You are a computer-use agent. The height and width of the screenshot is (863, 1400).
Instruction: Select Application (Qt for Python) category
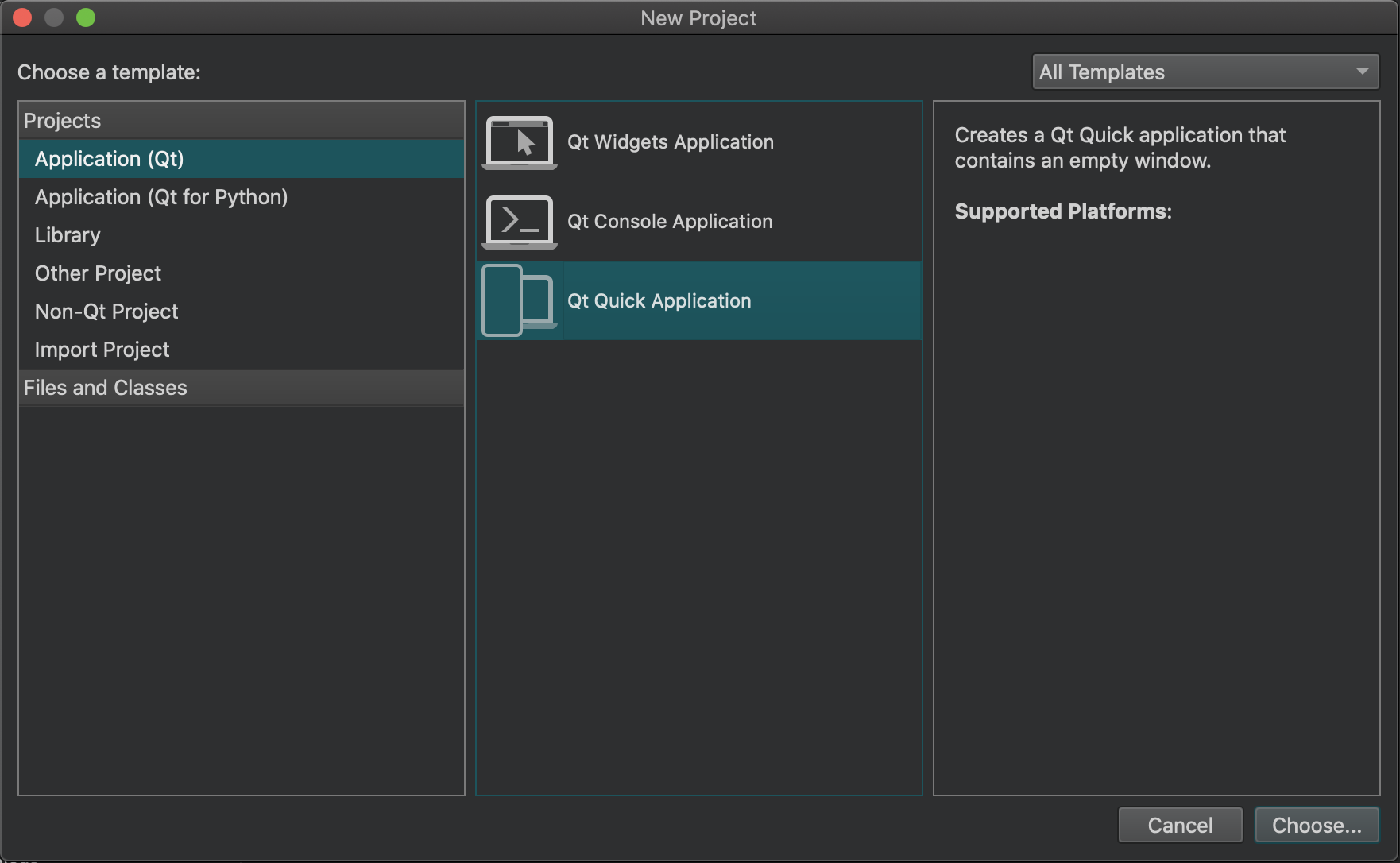point(242,197)
